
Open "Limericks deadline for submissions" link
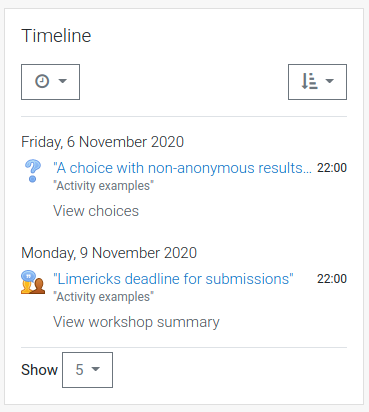(173, 279)
